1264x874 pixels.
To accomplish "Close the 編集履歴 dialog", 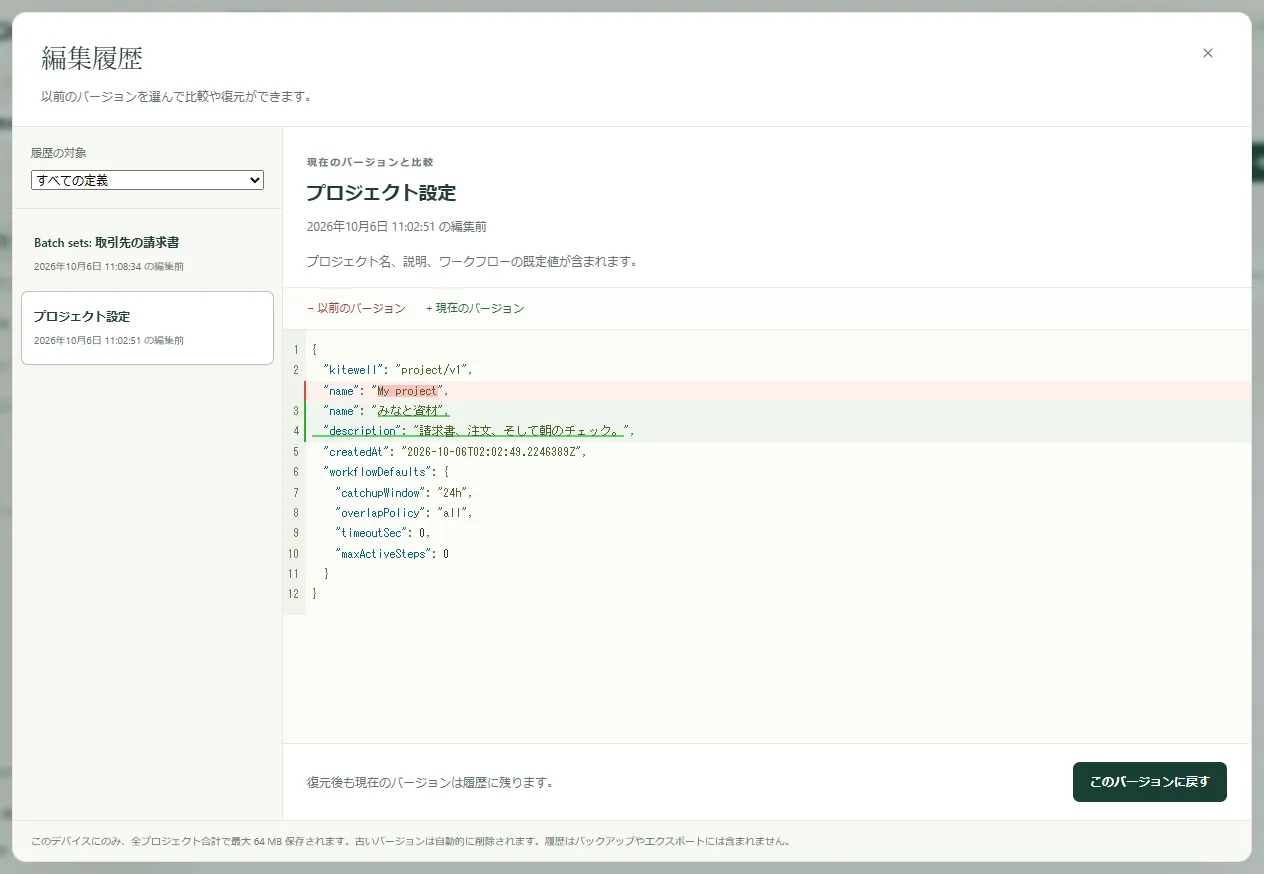I will pos(1208,53).
